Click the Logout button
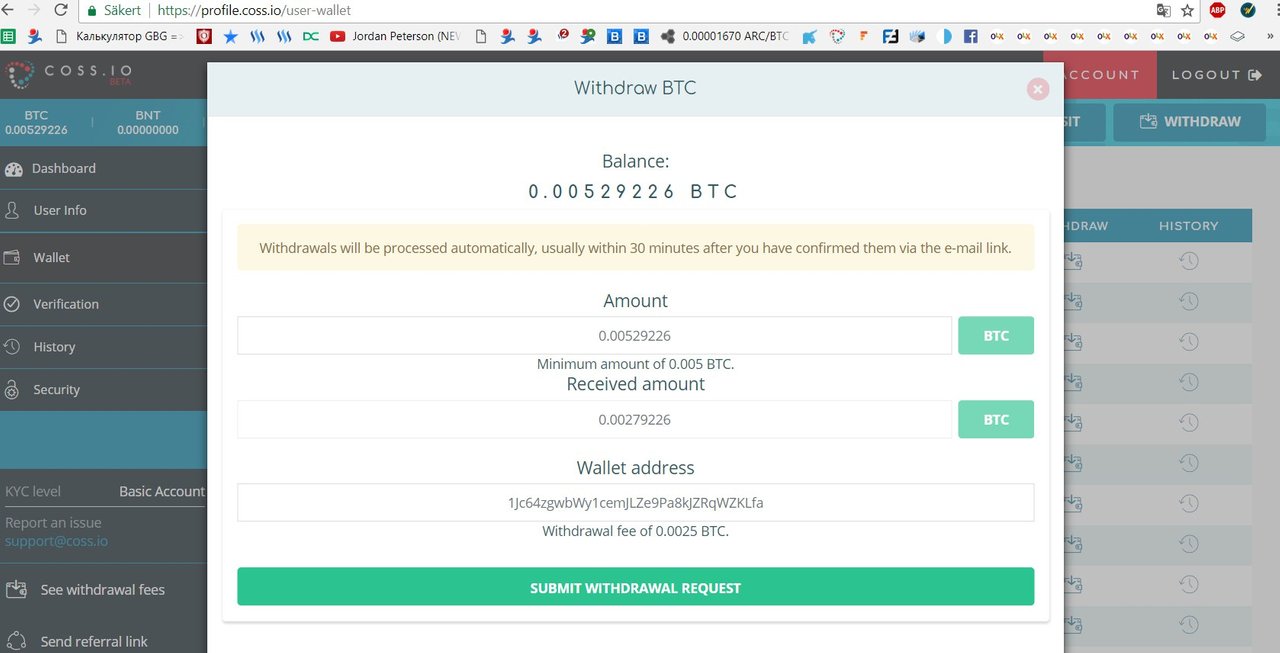Image resolution: width=1280 pixels, height=653 pixels. pyautogui.click(x=1218, y=75)
